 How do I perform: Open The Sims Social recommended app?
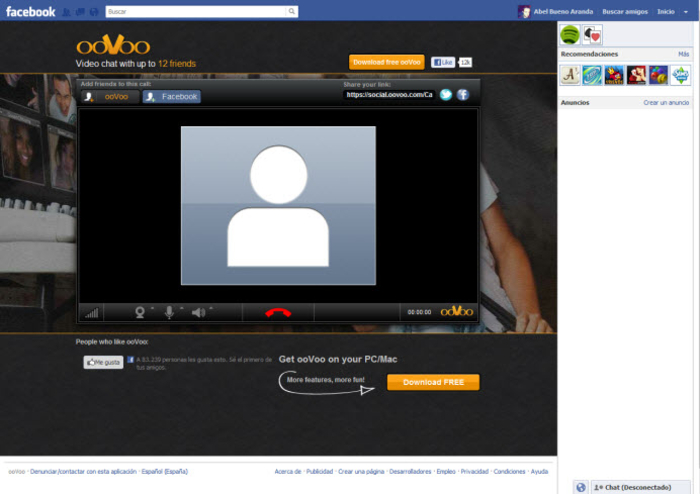681,75
